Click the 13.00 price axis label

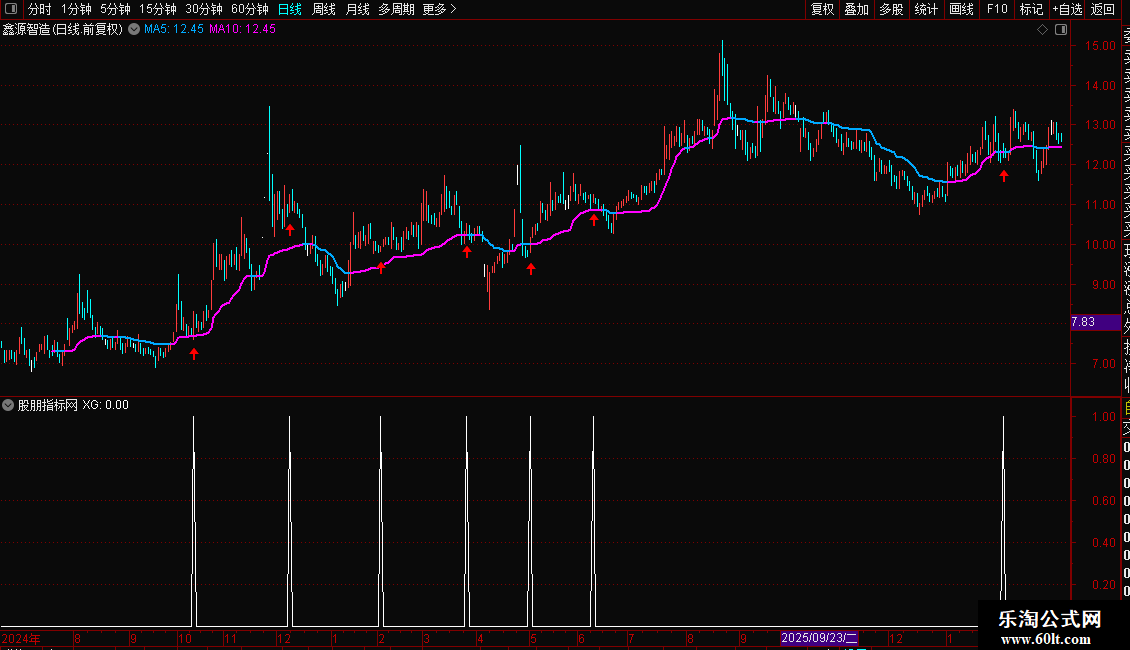(1100, 125)
